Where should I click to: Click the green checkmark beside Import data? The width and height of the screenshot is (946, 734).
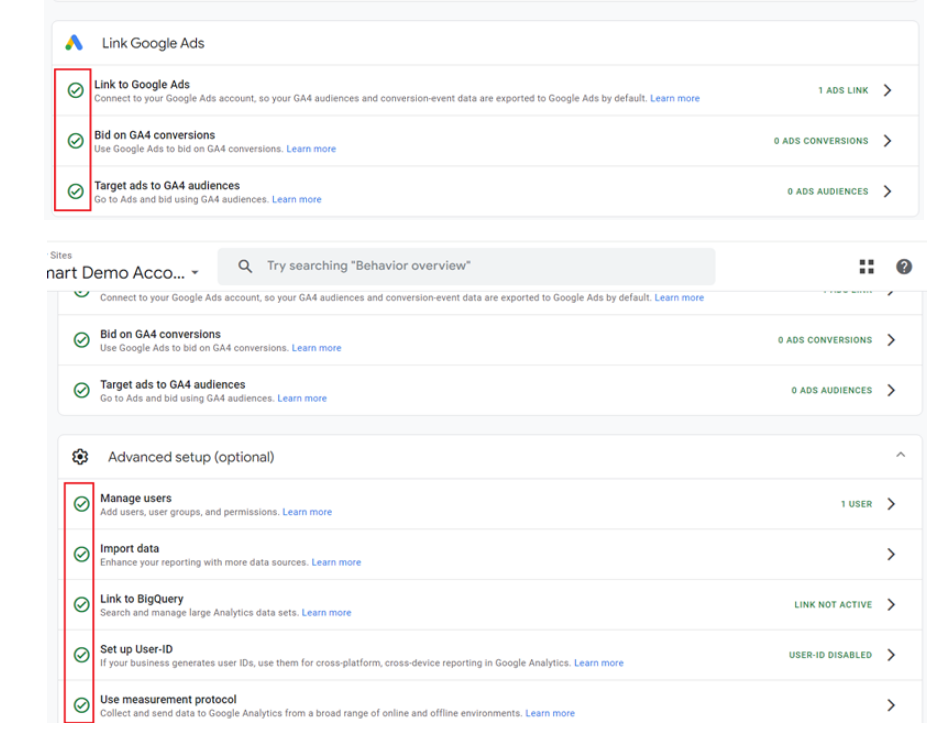tap(78, 554)
